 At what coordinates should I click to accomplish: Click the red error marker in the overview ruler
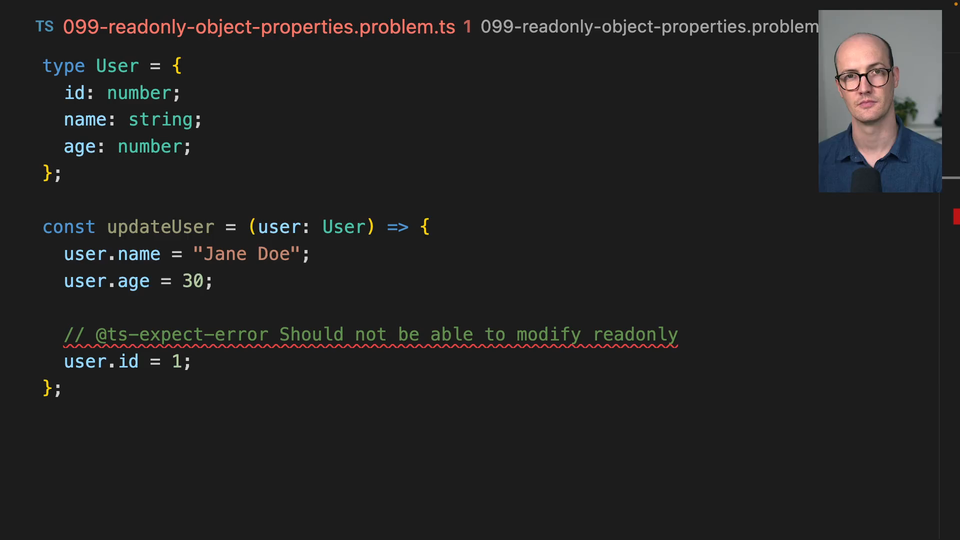(956, 216)
